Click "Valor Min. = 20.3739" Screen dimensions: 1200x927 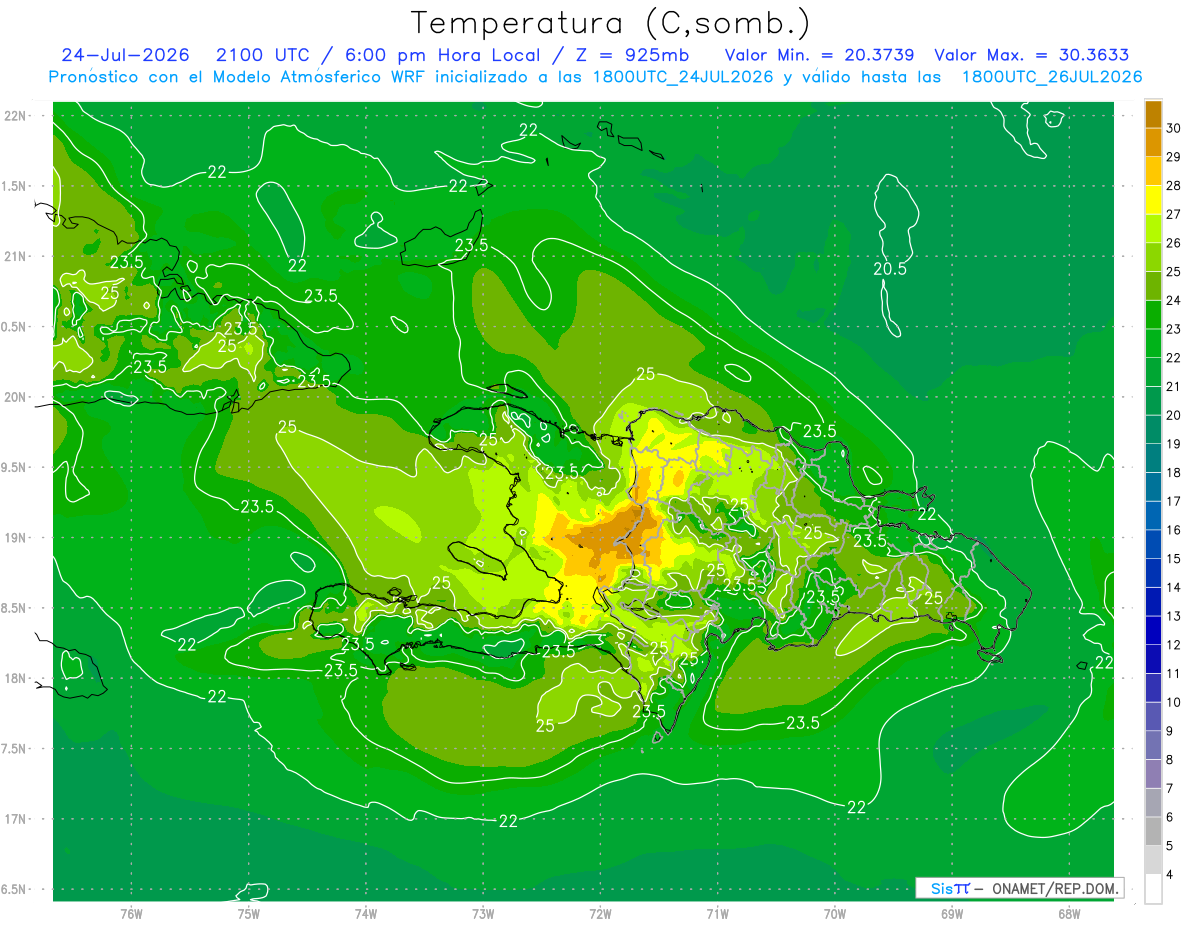820,55
